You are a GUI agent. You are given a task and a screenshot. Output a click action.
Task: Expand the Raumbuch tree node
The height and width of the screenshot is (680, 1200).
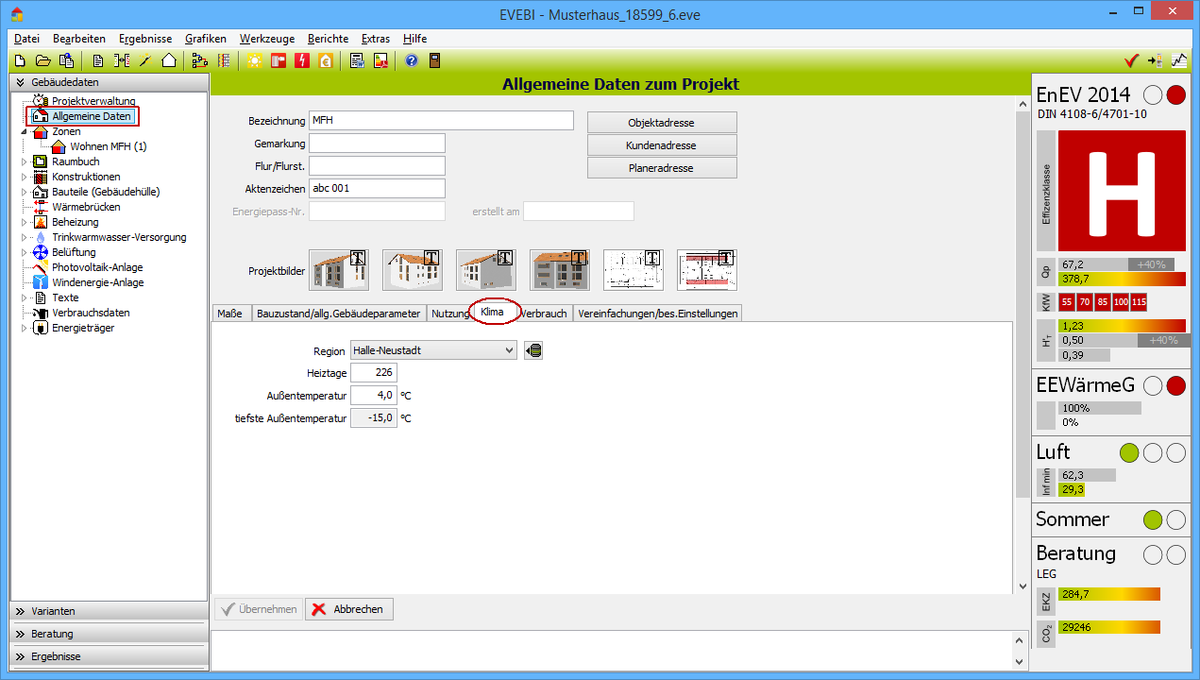pyautogui.click(x=25, y=161)
